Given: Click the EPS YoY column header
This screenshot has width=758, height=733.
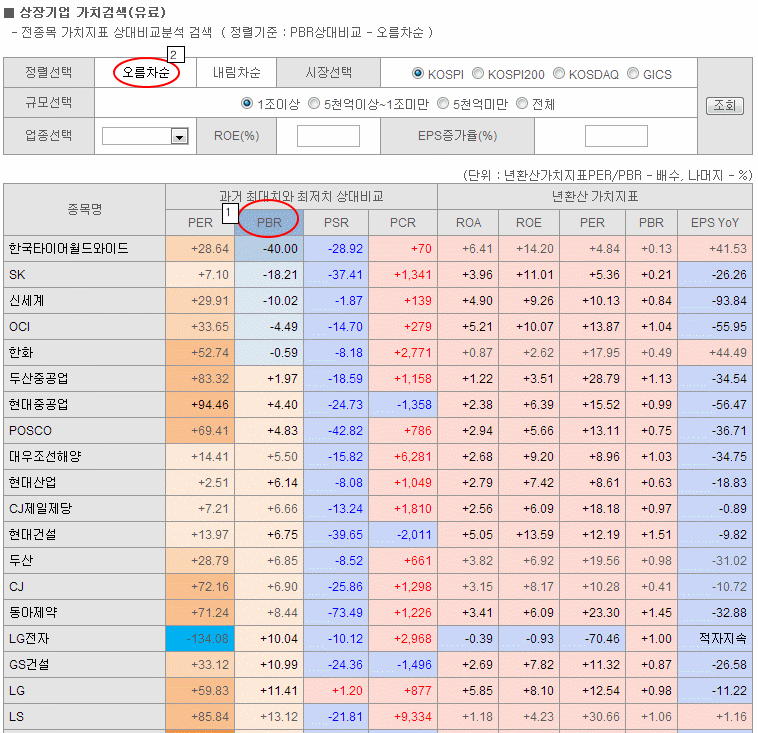Looking at the screenshot, I should (x=715, y=222).
